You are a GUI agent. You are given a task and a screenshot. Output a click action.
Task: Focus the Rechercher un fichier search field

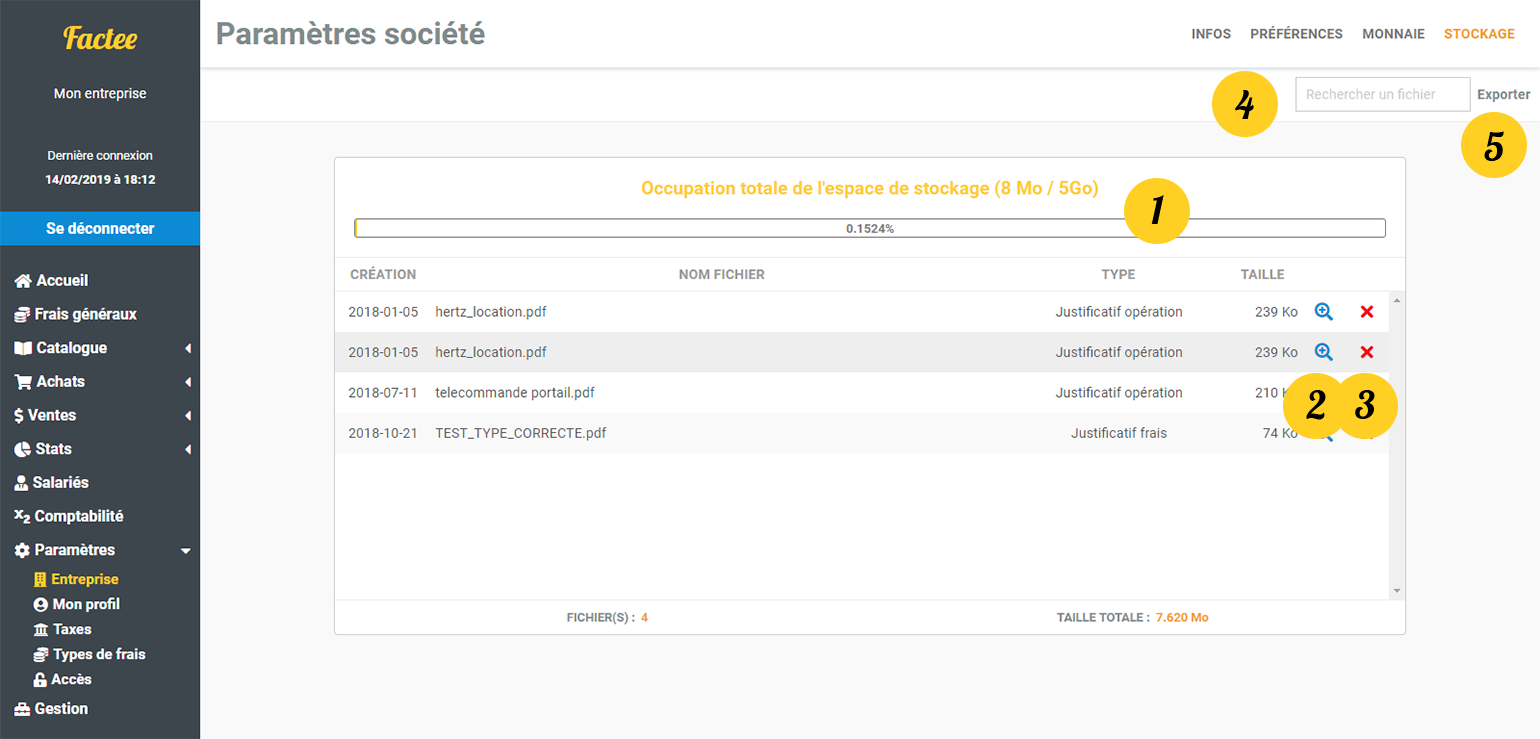[1382, 95]
